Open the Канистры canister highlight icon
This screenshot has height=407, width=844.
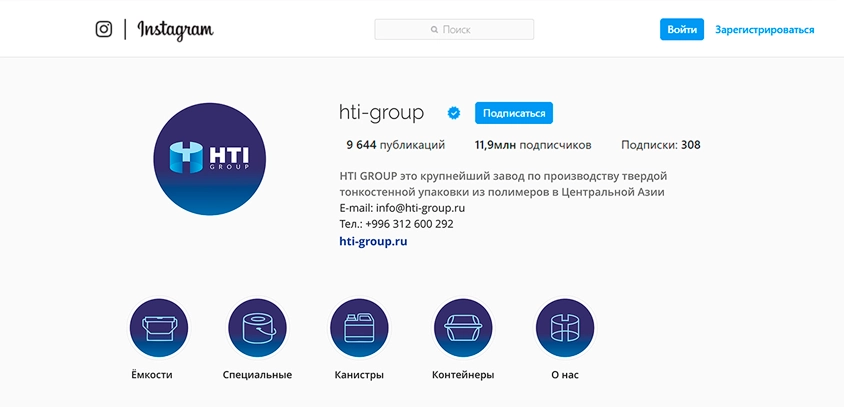359,328
